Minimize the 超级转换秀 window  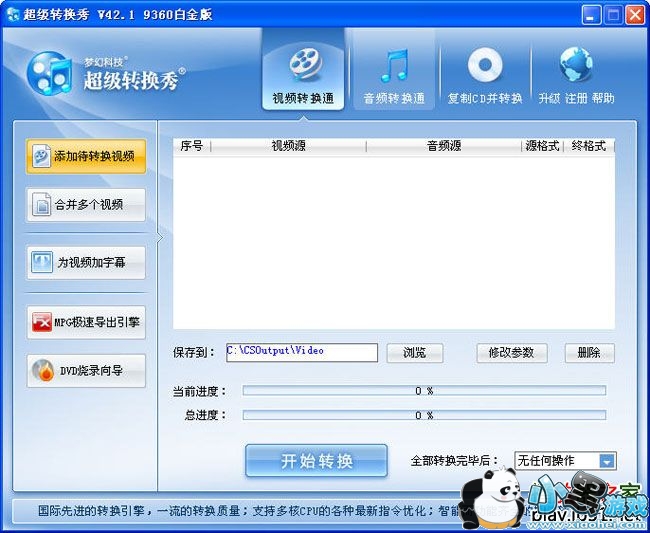click(591, 15)
